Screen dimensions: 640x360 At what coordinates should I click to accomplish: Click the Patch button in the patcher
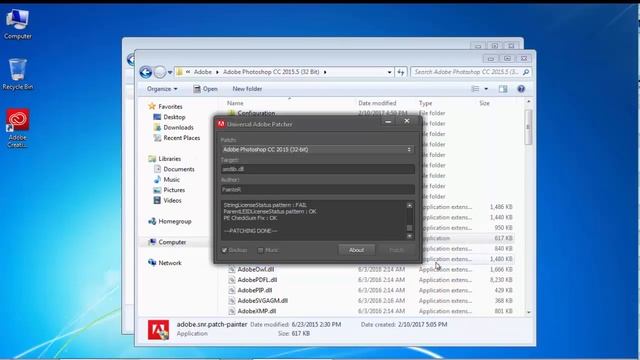click(x=396, y=250)
